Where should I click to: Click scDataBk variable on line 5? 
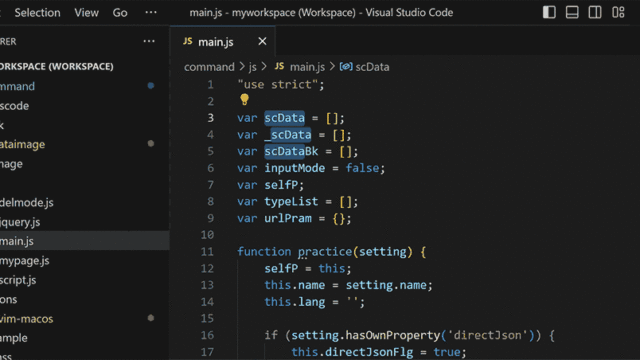coord(291,151)
